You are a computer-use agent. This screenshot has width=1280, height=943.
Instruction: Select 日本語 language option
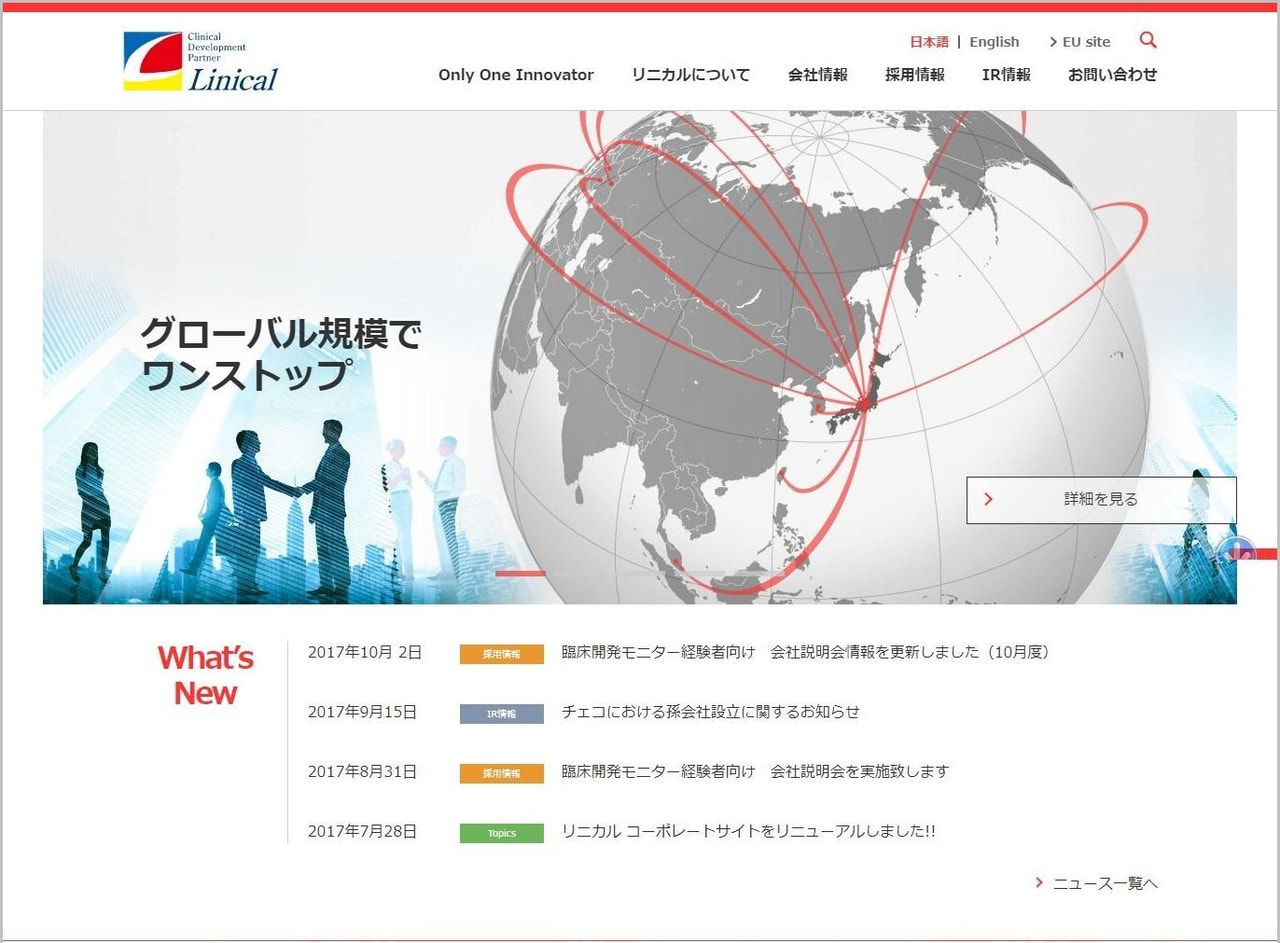tap(928, 42)
